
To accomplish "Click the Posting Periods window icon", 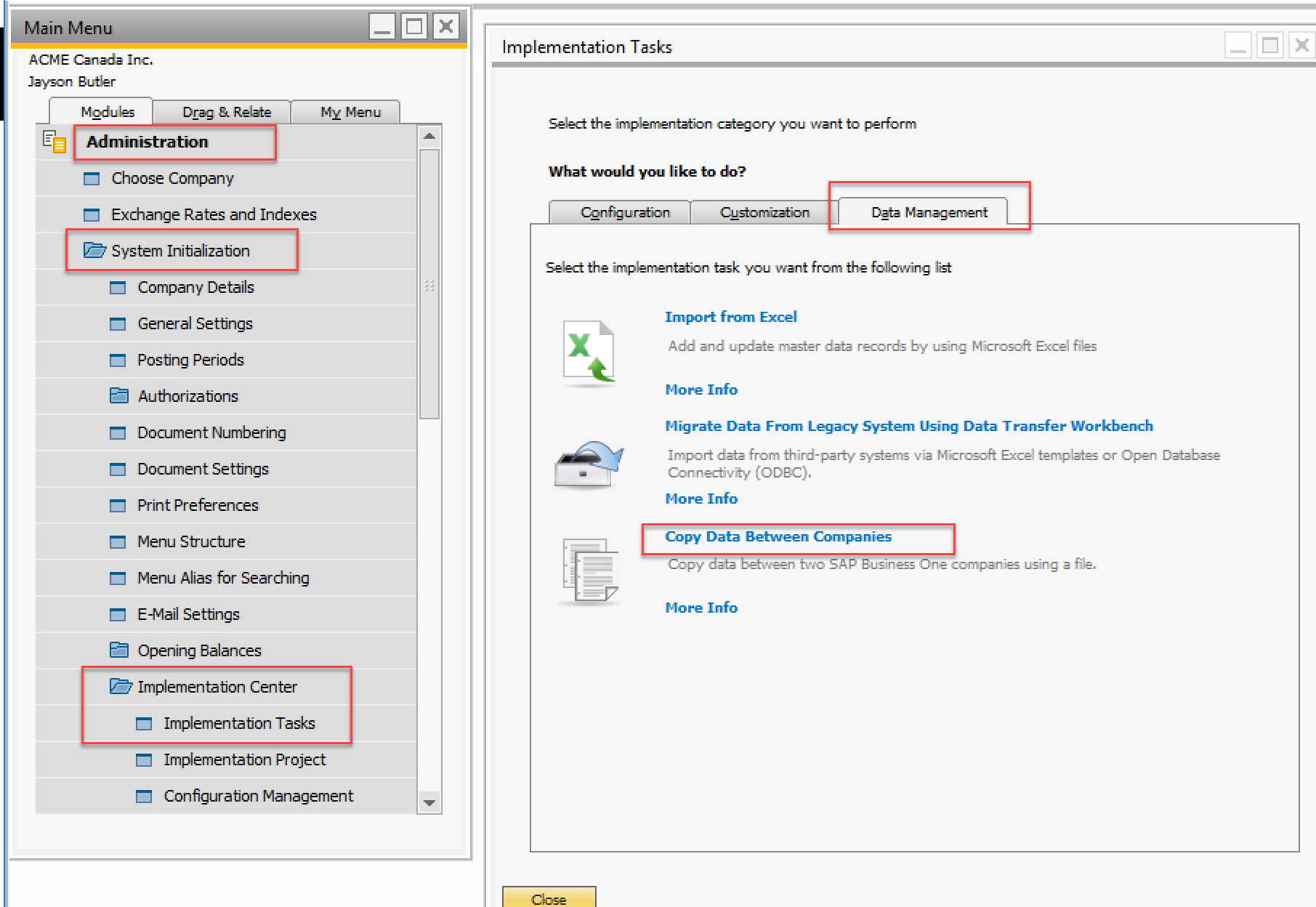I will coord(118,360).
